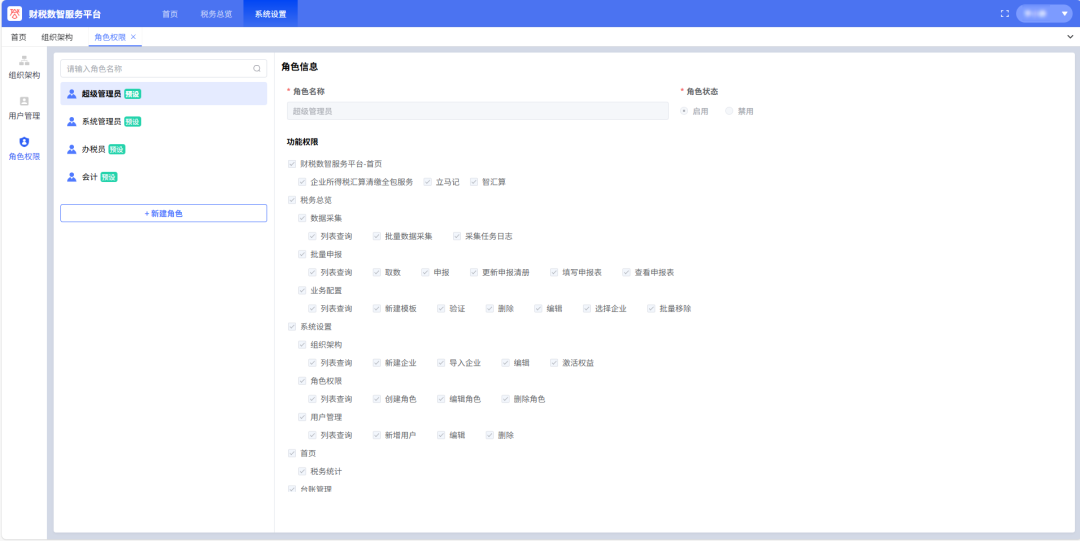Open 组织架构 from the sidebar
This screenshot has height=541, width=1080.
[24, 67]
